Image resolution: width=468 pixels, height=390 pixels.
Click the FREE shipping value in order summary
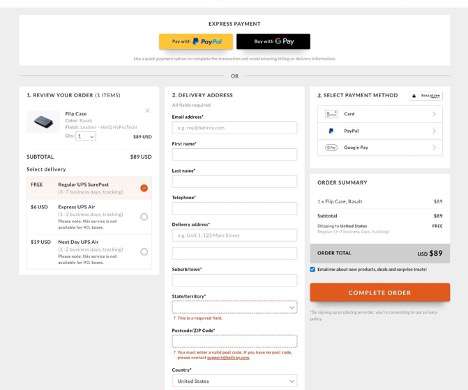coord(437,226)
